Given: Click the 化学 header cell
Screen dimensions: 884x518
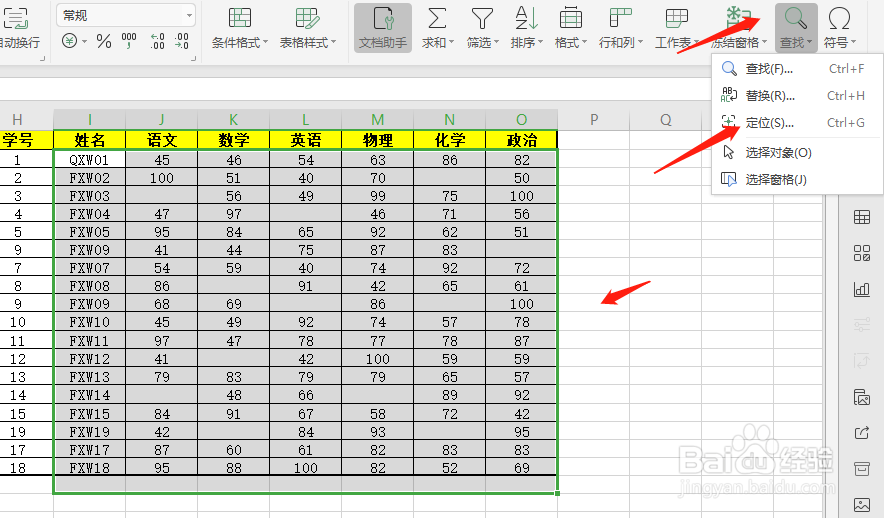Looking at the screenshot, I should coord(450,140).
